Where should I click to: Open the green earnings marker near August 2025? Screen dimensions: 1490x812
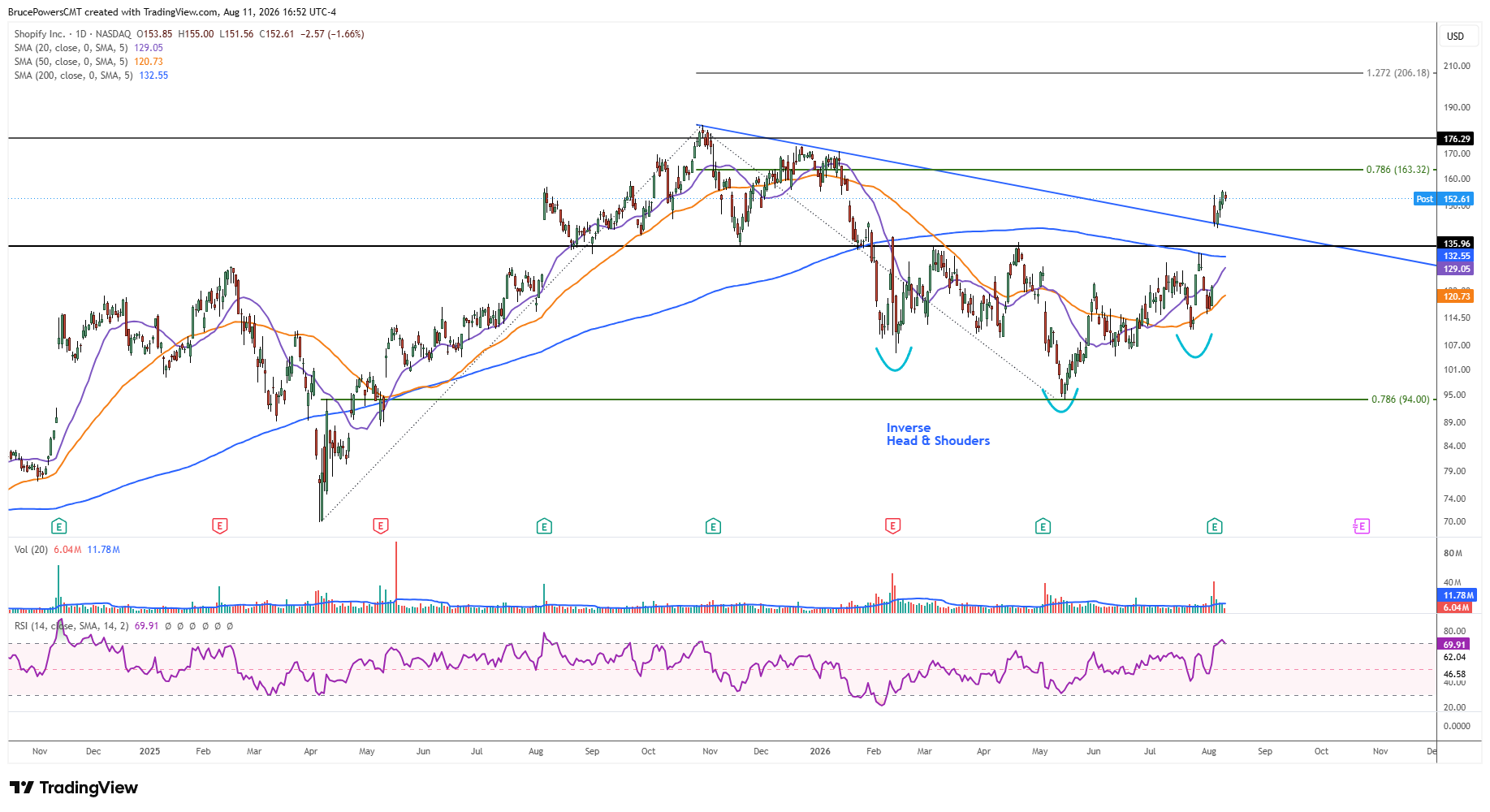point(544,526)
